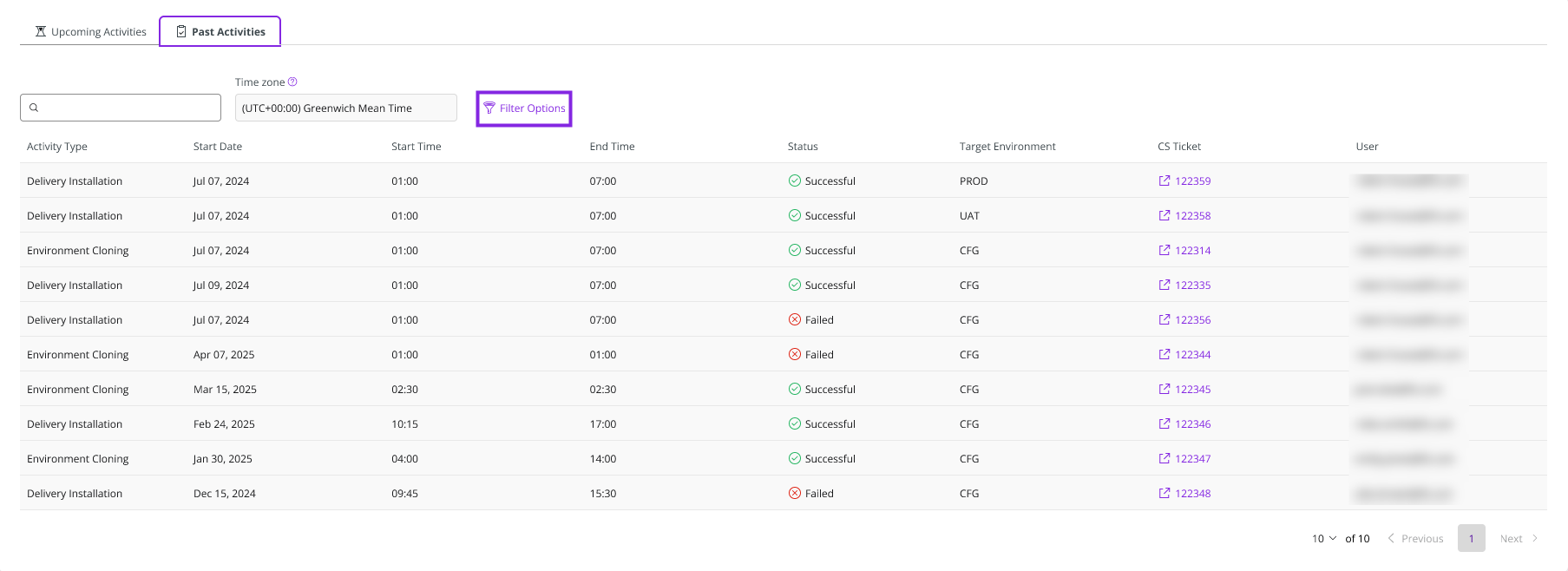Select the Jan 30, 2025 start date cell
This screenshot has height=571, width=1568.
222,458
